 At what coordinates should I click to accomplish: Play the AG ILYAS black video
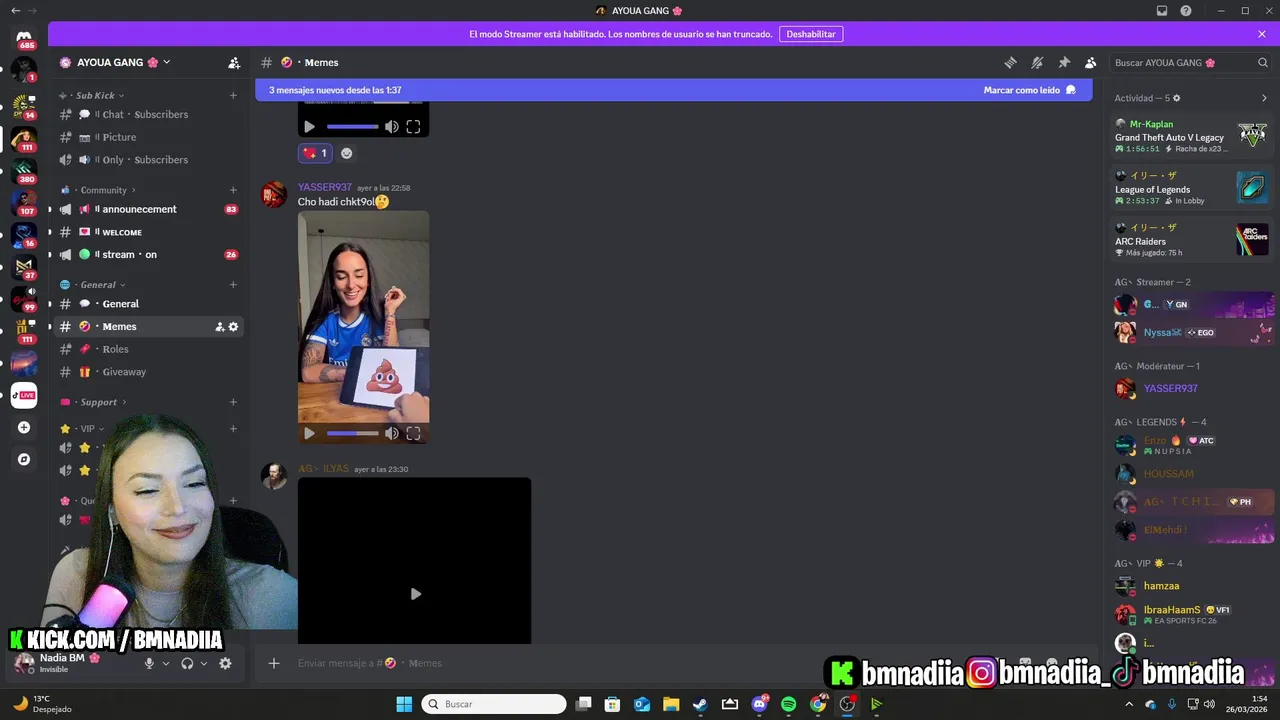click(x=415, y=594)
